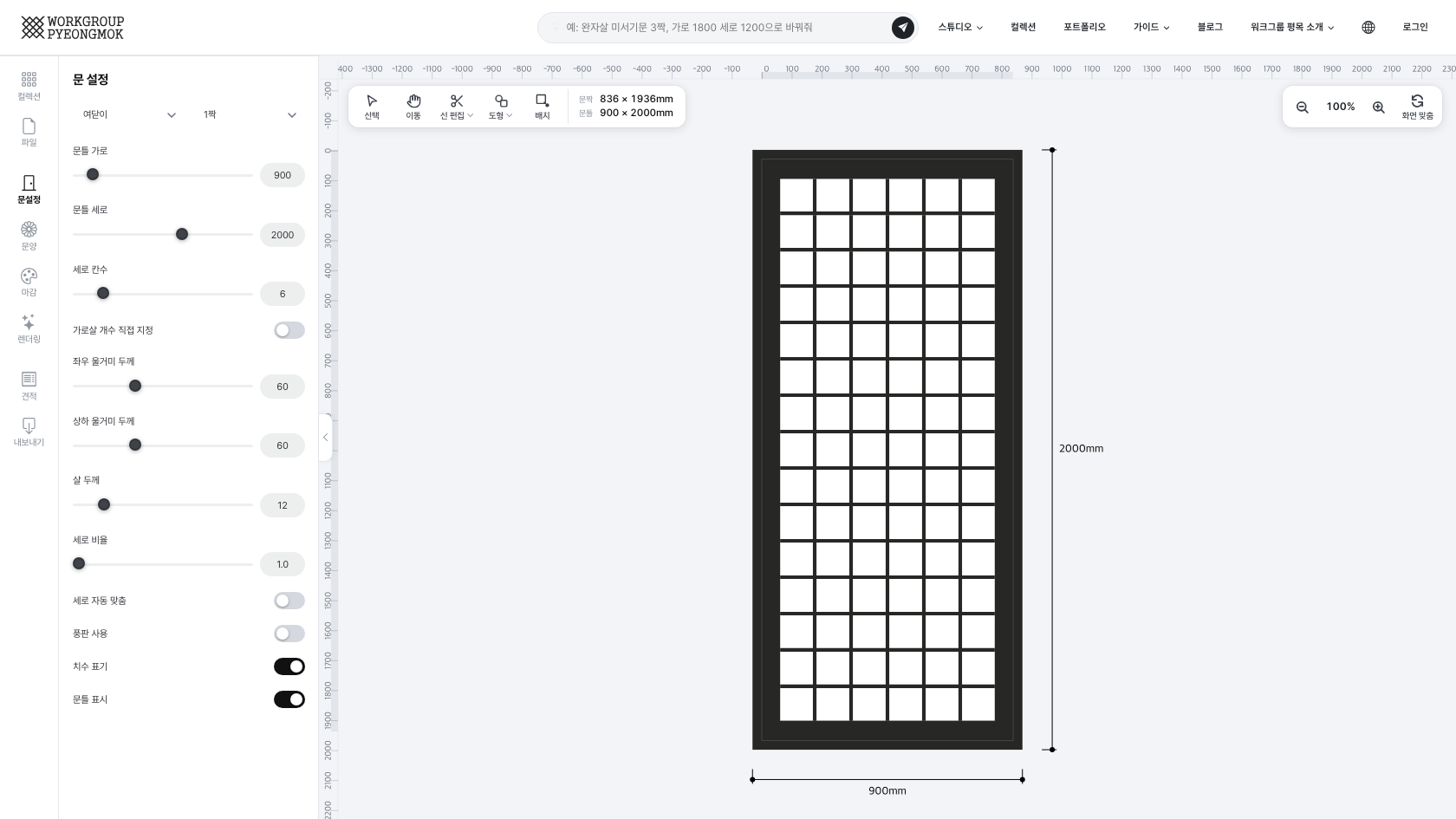Screen dimensions: 1456x819
Task: Click the 문틀 가로 slider handle
Action: point(93,174)
